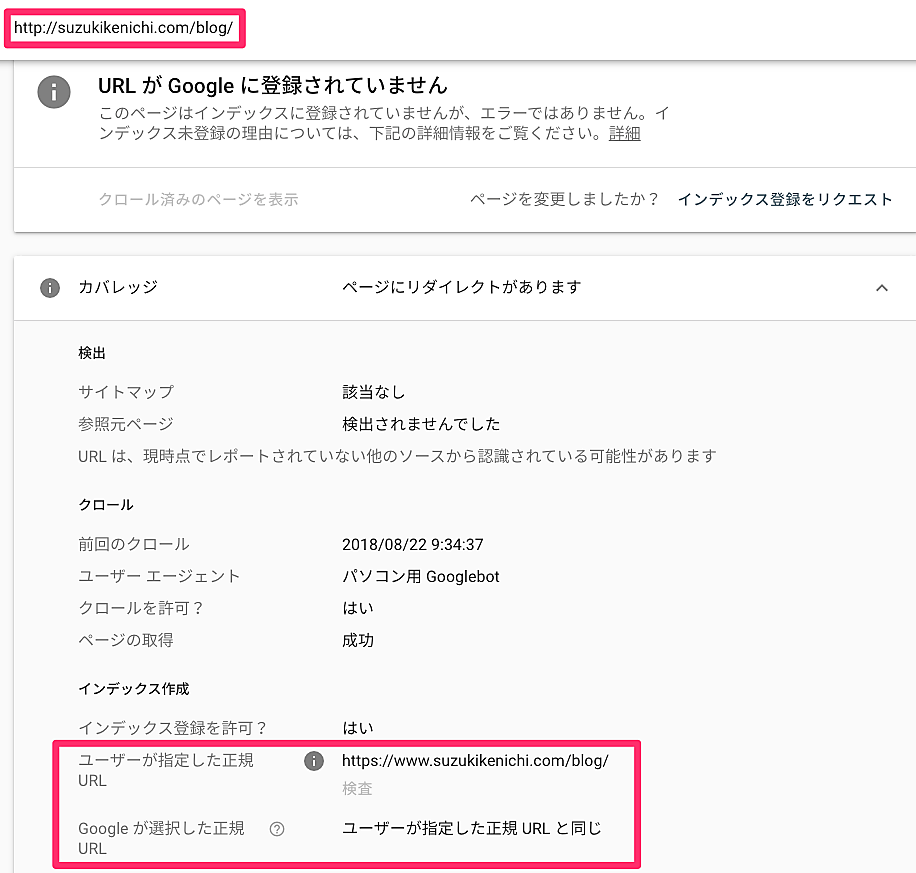Viewport: 916px width, 873px height.
Task: Click the text 'ページにリダイレクトがあります'
Action: (462, 287)
